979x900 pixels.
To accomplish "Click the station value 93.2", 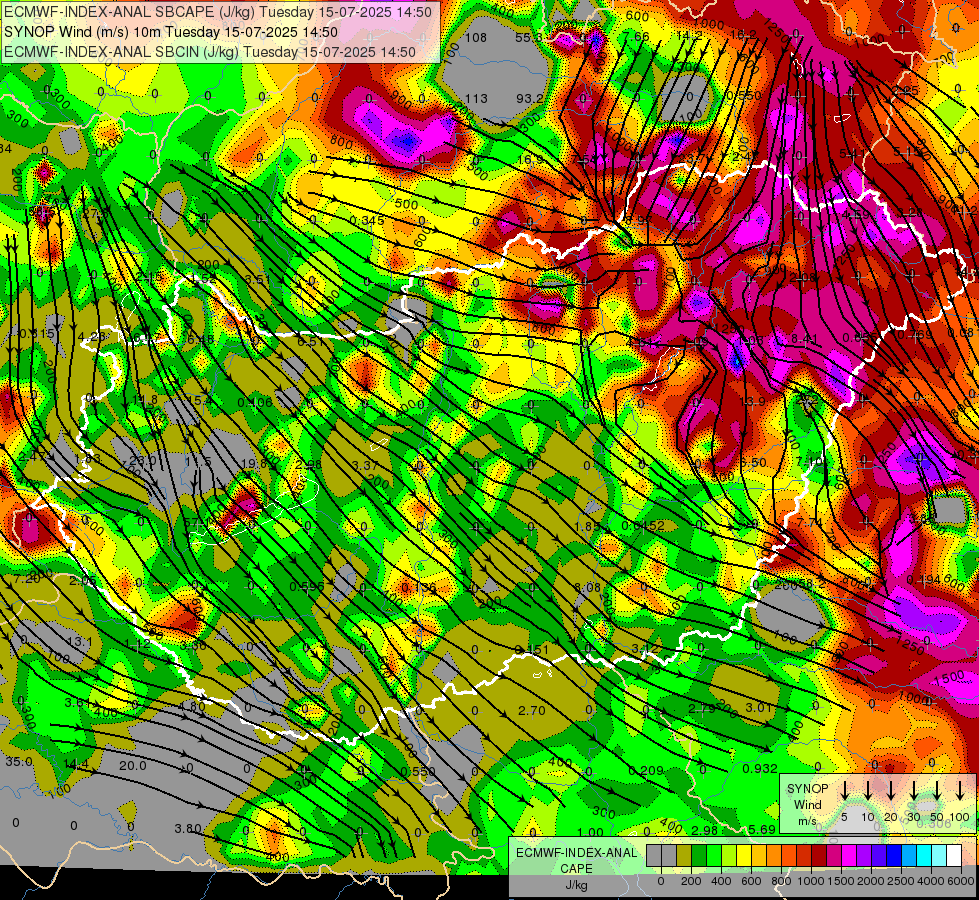I will point(529,98).
